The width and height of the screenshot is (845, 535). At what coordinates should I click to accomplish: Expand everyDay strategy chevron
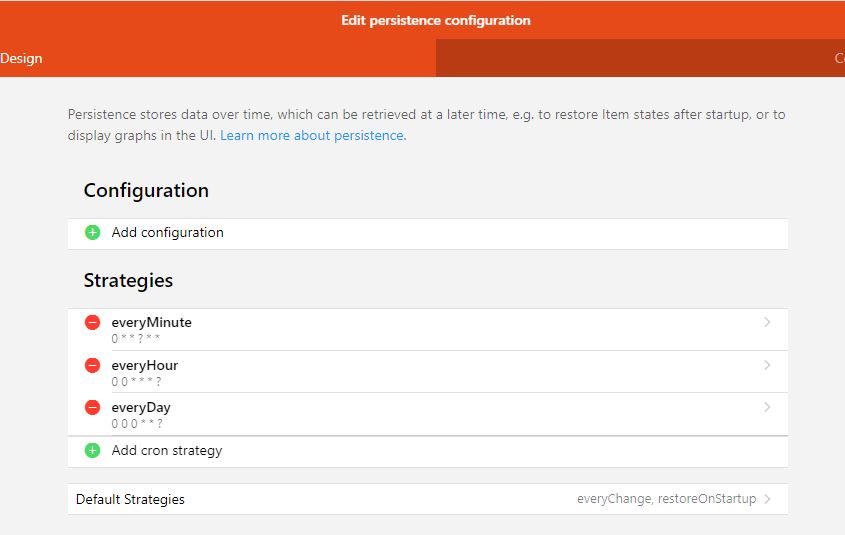(767, 407)
